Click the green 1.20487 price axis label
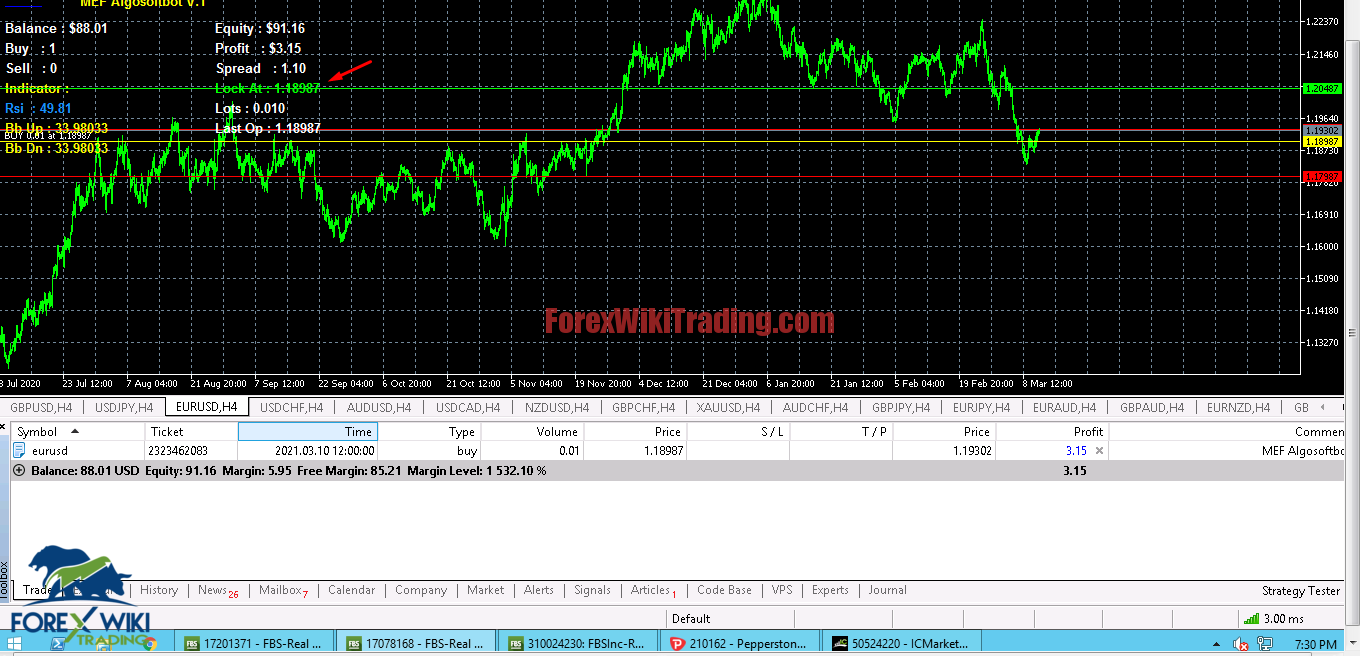 (1322, 88)
